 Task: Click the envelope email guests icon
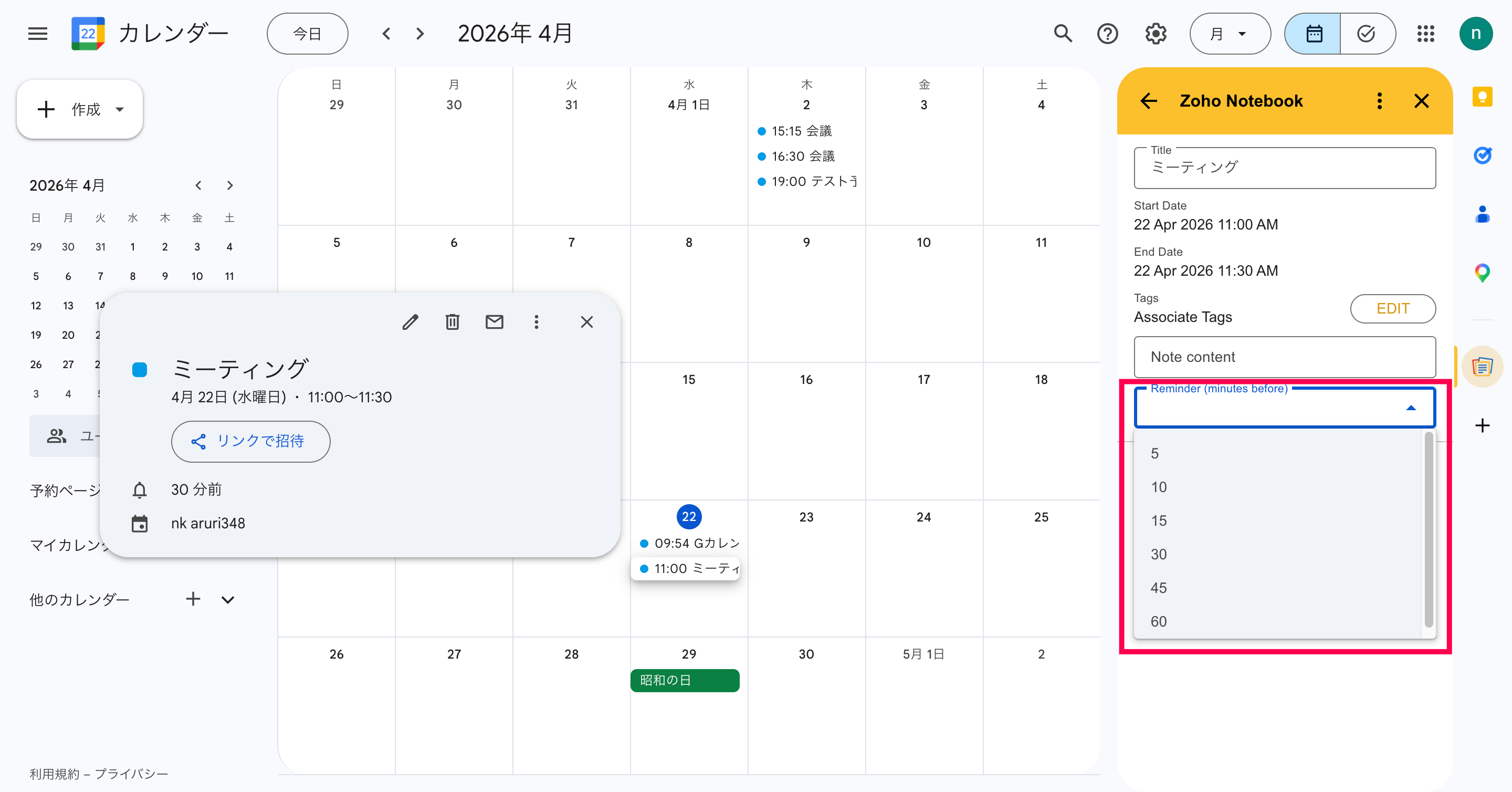(x=494, y=322)
